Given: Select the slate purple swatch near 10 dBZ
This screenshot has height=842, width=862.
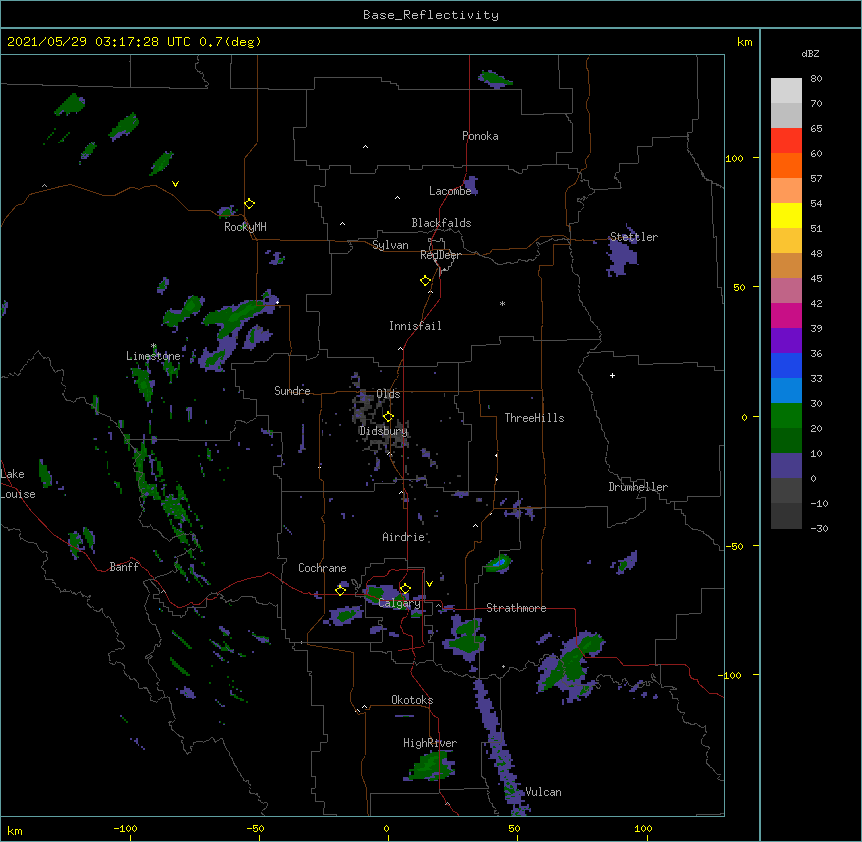Looking at the screenshot, I should (786, 466).
